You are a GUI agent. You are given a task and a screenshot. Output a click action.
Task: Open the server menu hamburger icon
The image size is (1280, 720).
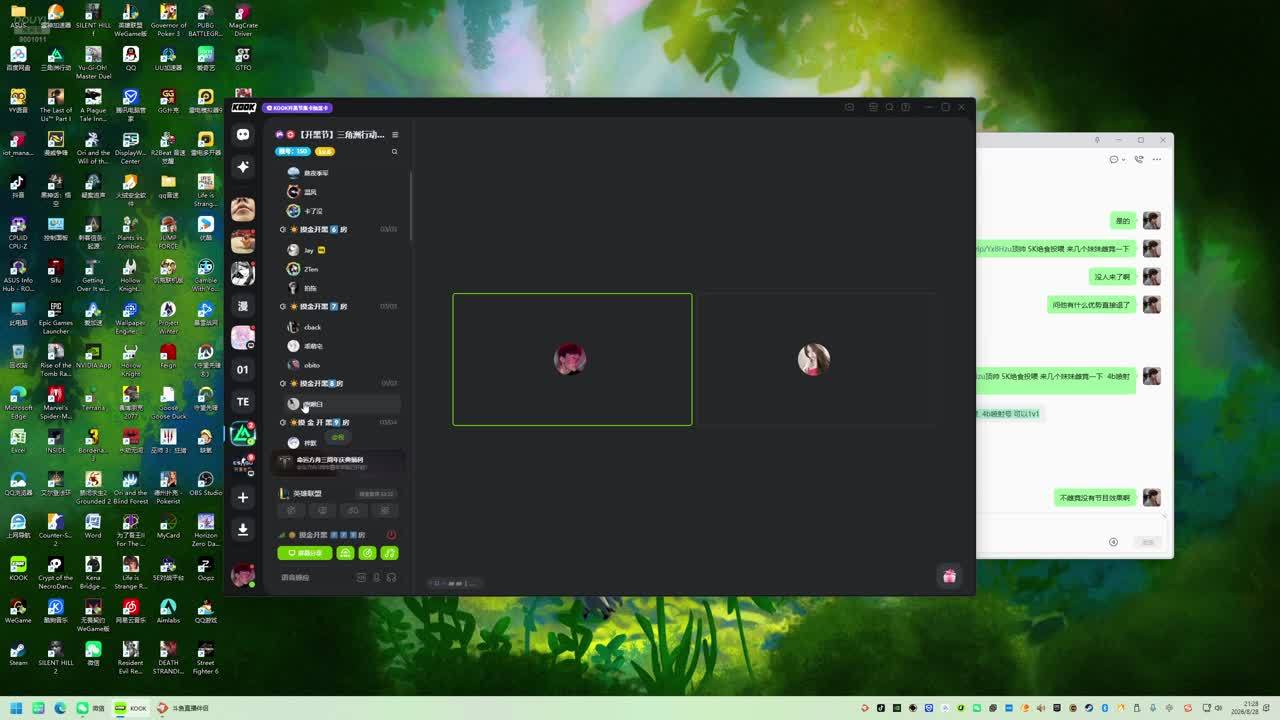[x=395, y=135]
